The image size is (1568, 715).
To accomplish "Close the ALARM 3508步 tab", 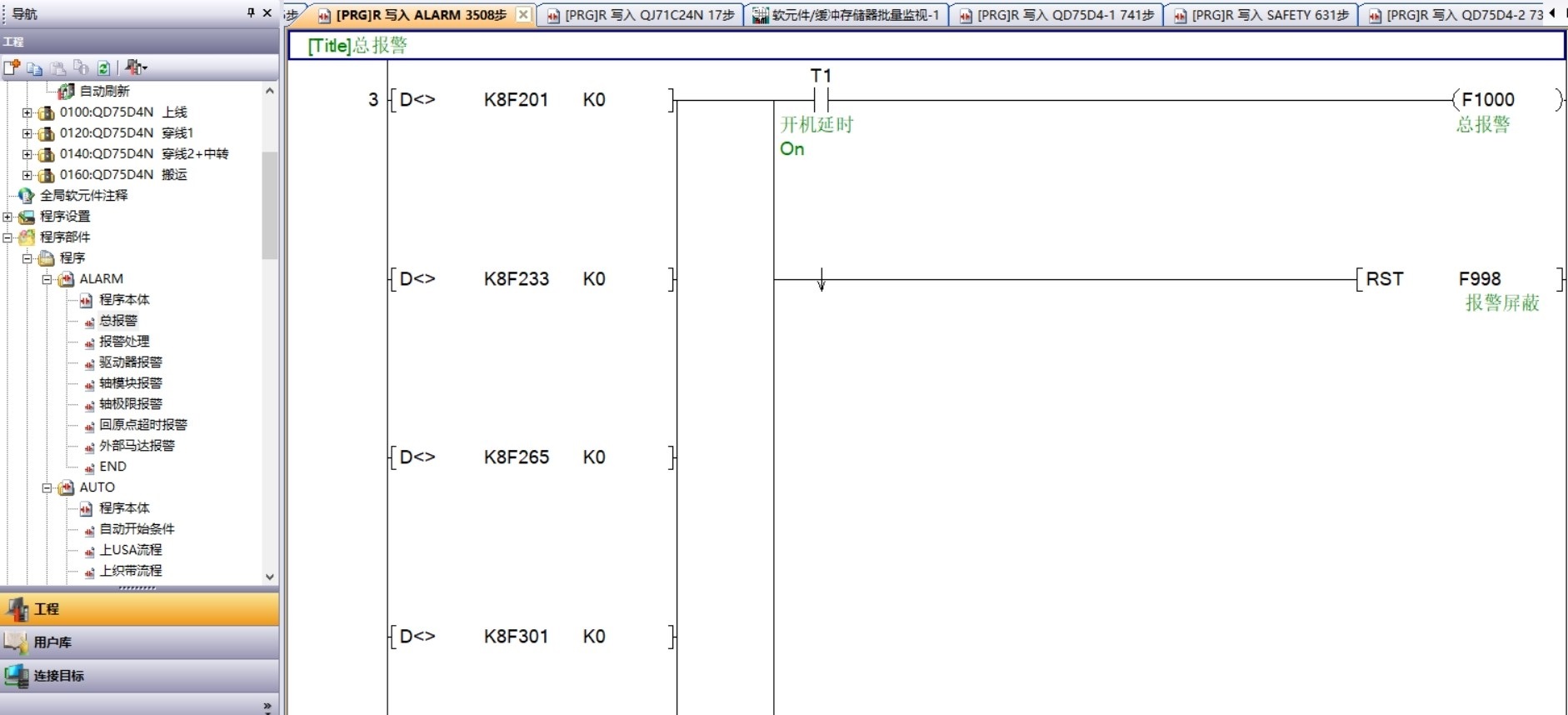I will pyautogui.click(x=523, y=14).
